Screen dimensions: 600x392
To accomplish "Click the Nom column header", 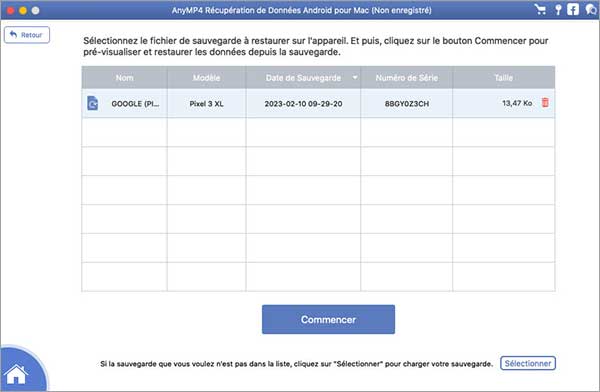I will click(124, 78).
